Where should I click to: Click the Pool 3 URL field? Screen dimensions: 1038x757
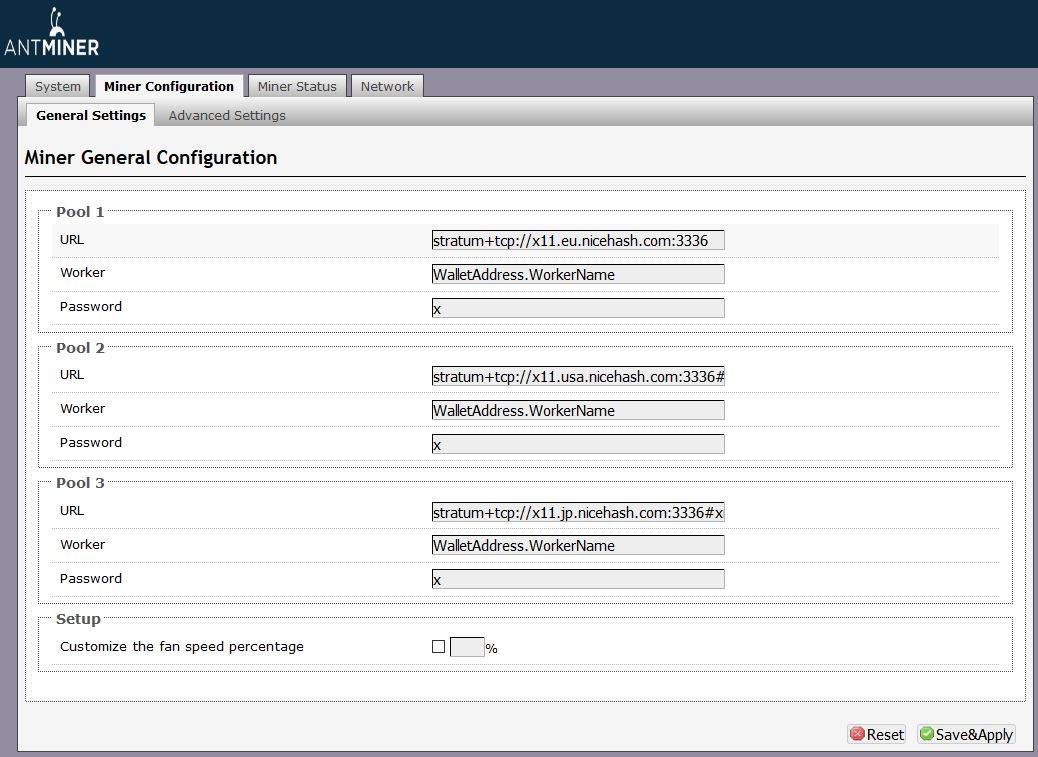click(x=578, y=512)
